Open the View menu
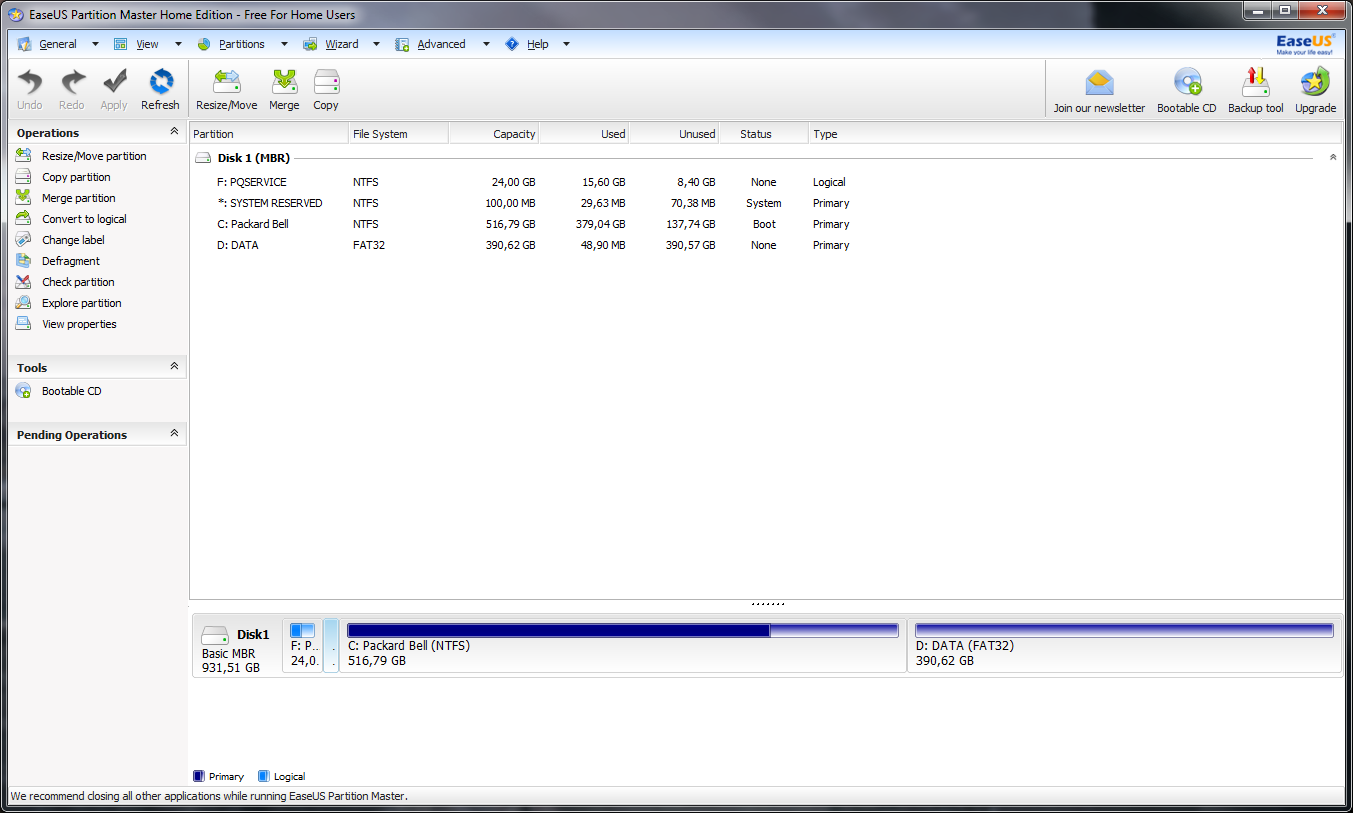The width and height of the screenshot is (1353, 813). point(147,44)
